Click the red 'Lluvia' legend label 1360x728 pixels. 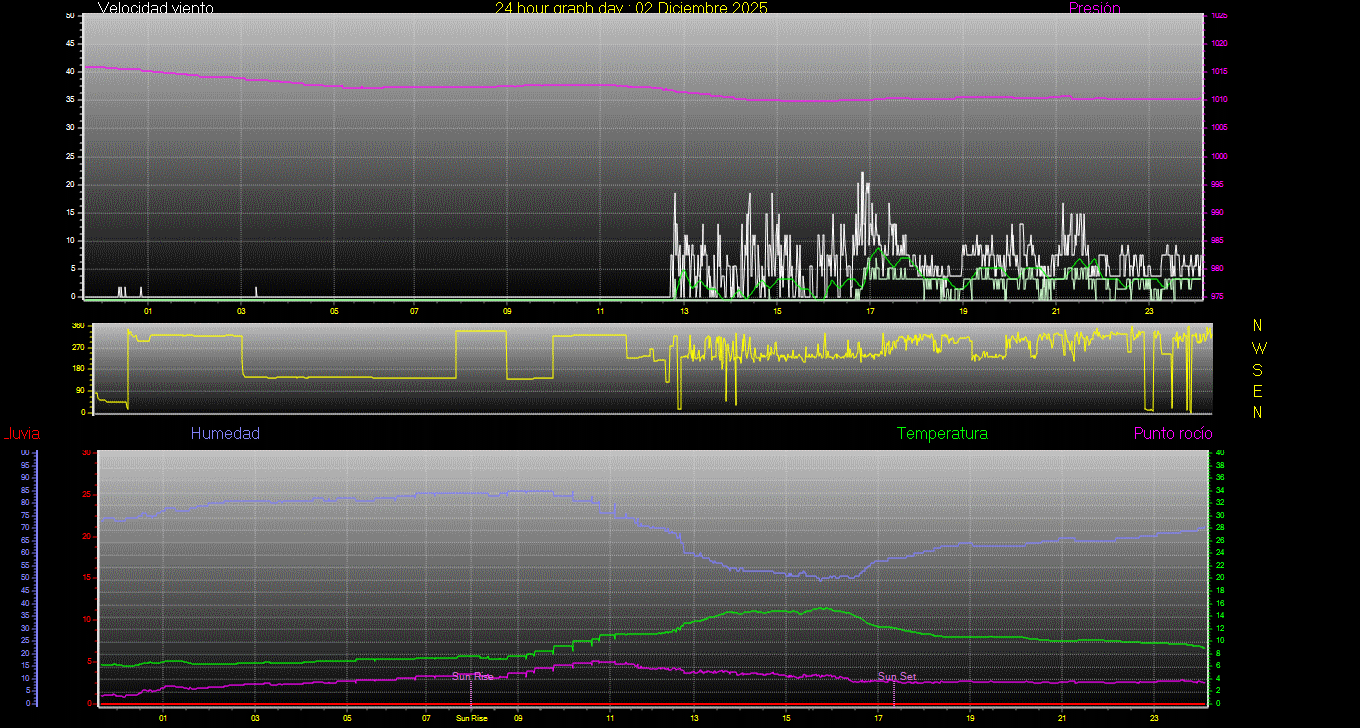21,433
